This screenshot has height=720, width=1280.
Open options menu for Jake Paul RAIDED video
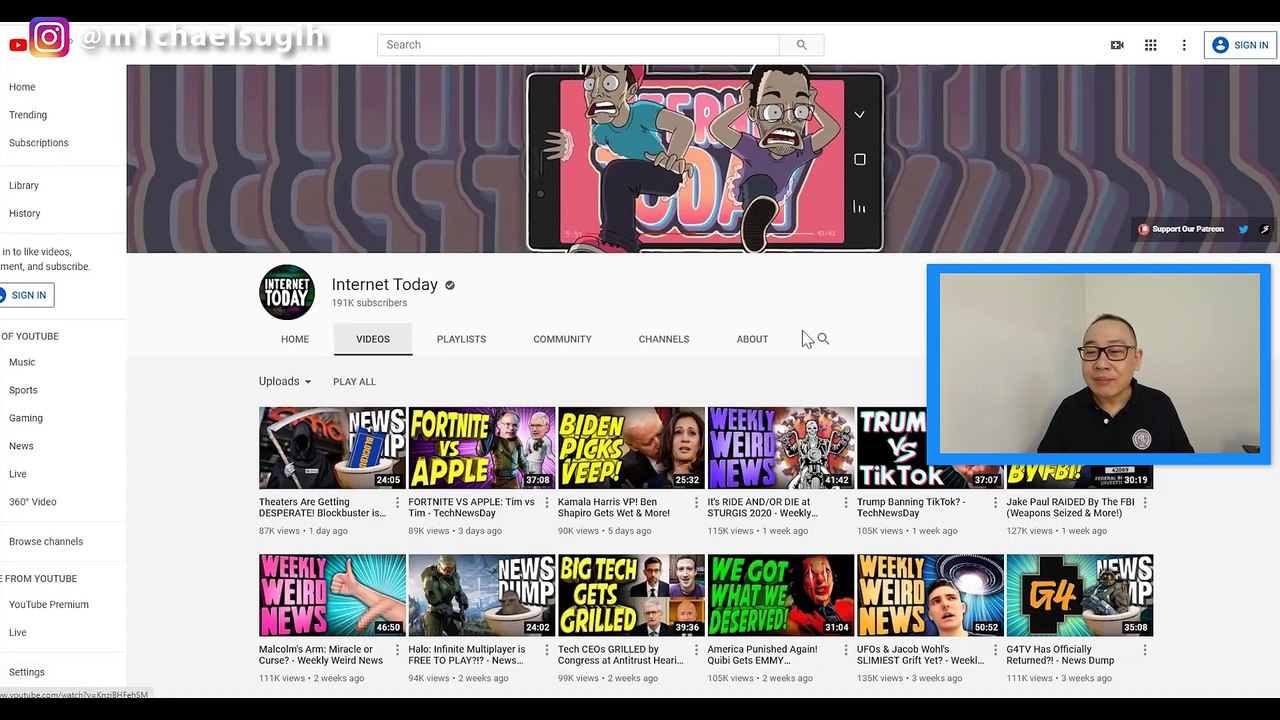(x=1144, y=502)
